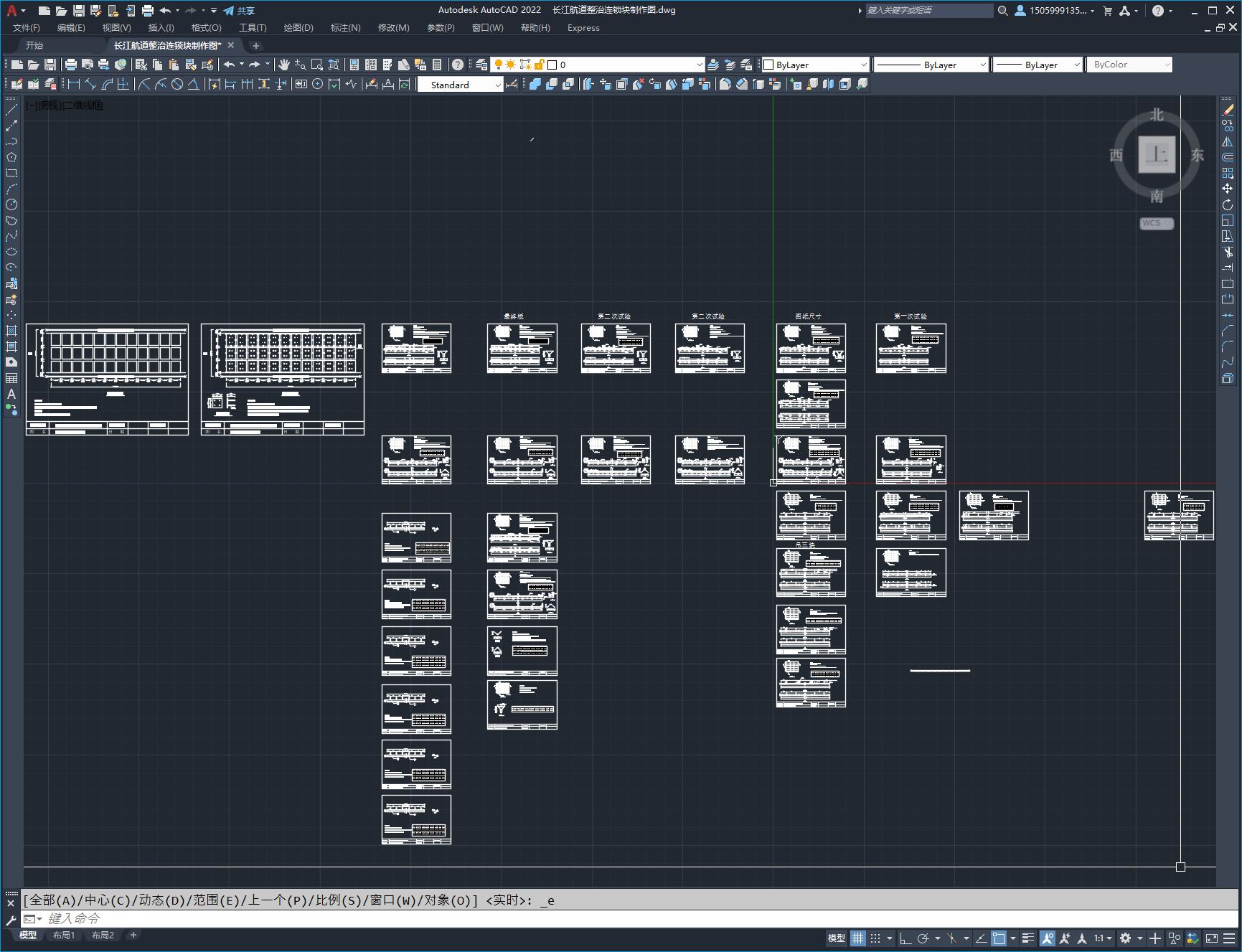Click the keyword search field in title bar
Viewport: 1242px width, 952px height.
[x=929, y=10]
